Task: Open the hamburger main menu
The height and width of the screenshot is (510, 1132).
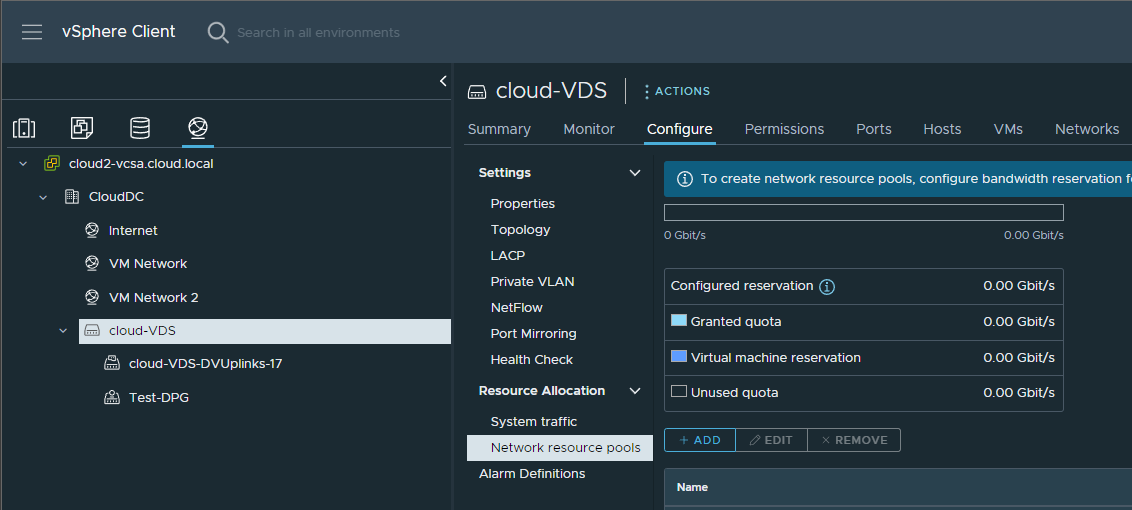Action: [32, 33]
